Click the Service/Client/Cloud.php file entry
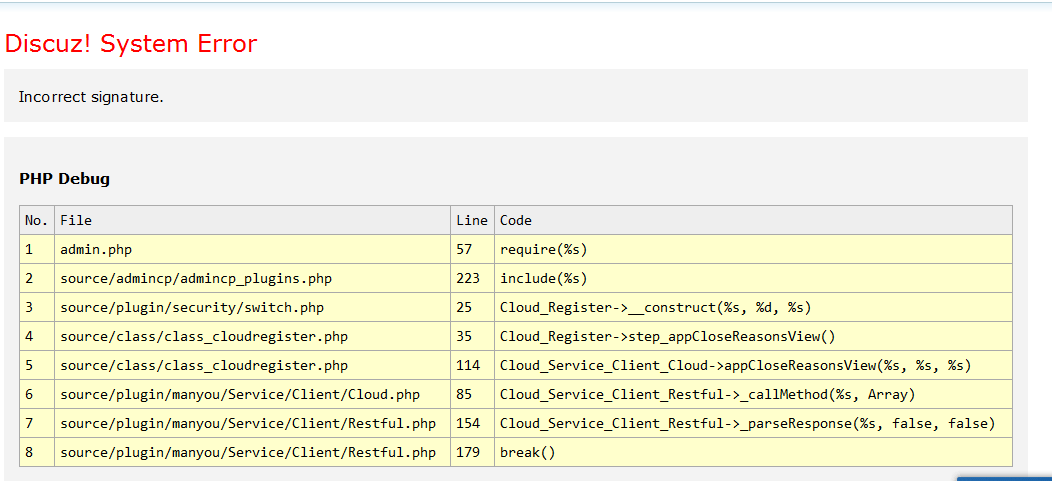The height and width of the screenshot is (481, 1052). click(x=240, y=394)
